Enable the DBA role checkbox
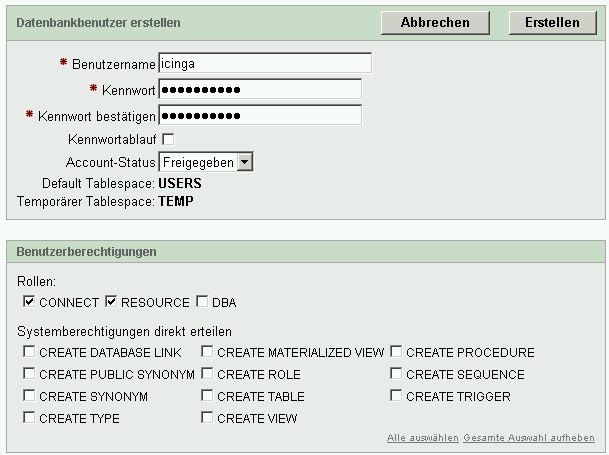Image resolution: width=609 pixels, height=455 pixels. tap(202, 301)
